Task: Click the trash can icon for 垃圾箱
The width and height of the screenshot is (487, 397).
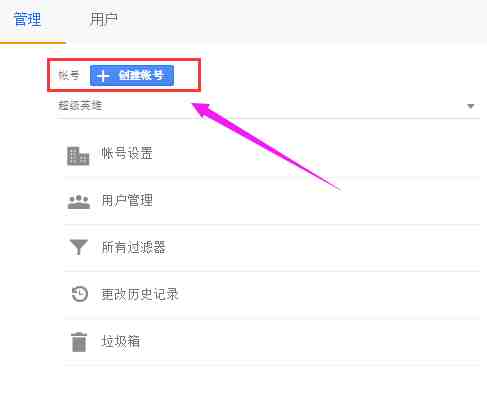Action: [x=79, y=342]
